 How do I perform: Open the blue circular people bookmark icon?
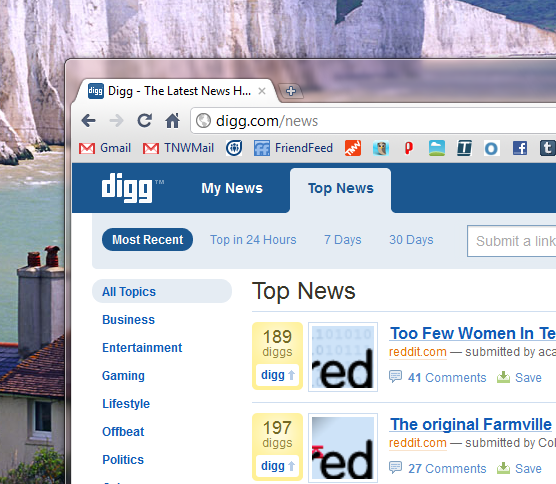click(x=234, y=148)
